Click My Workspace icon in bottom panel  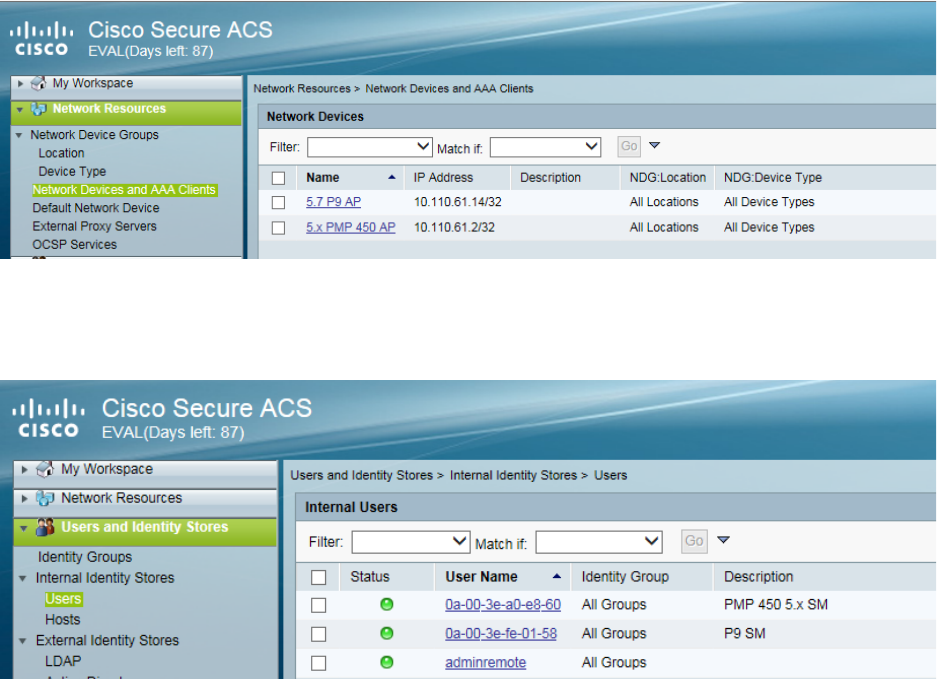45,469
